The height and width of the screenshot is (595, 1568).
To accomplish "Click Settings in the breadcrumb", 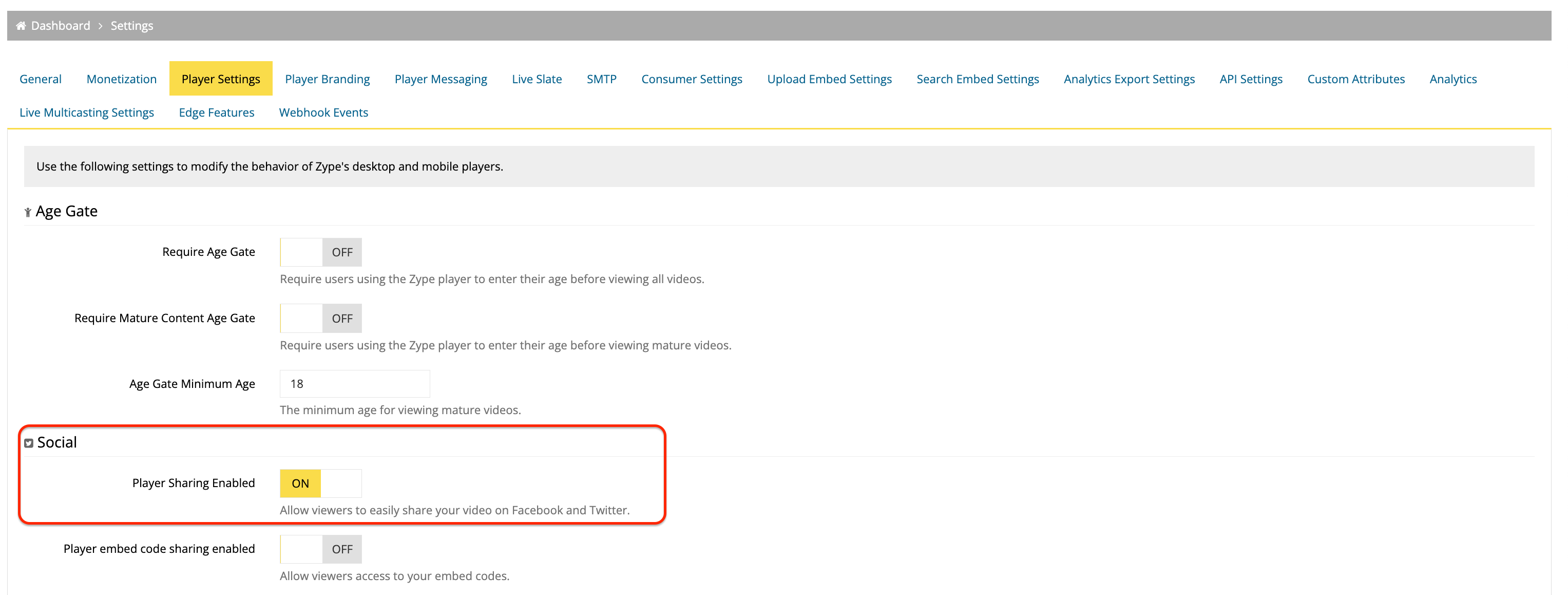I will coord(131,26).
